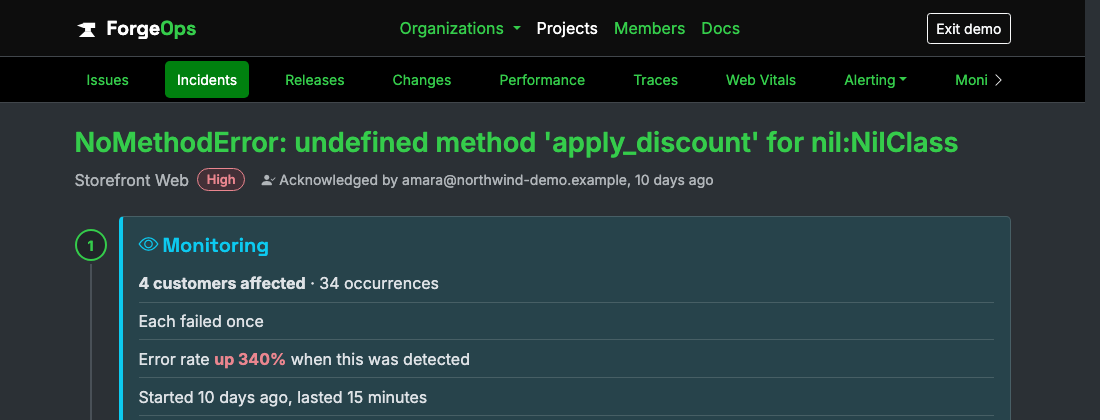This screenshot has height=420, width=1100.
Task: Click the acknowledged user check icon
Action: [x=267, y=180]
